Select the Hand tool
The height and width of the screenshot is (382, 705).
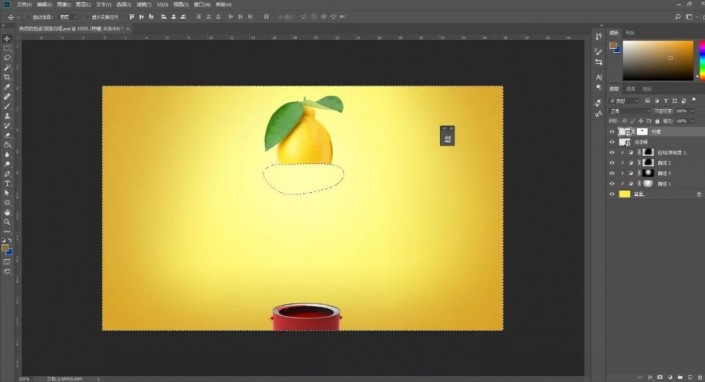(7, 212)
